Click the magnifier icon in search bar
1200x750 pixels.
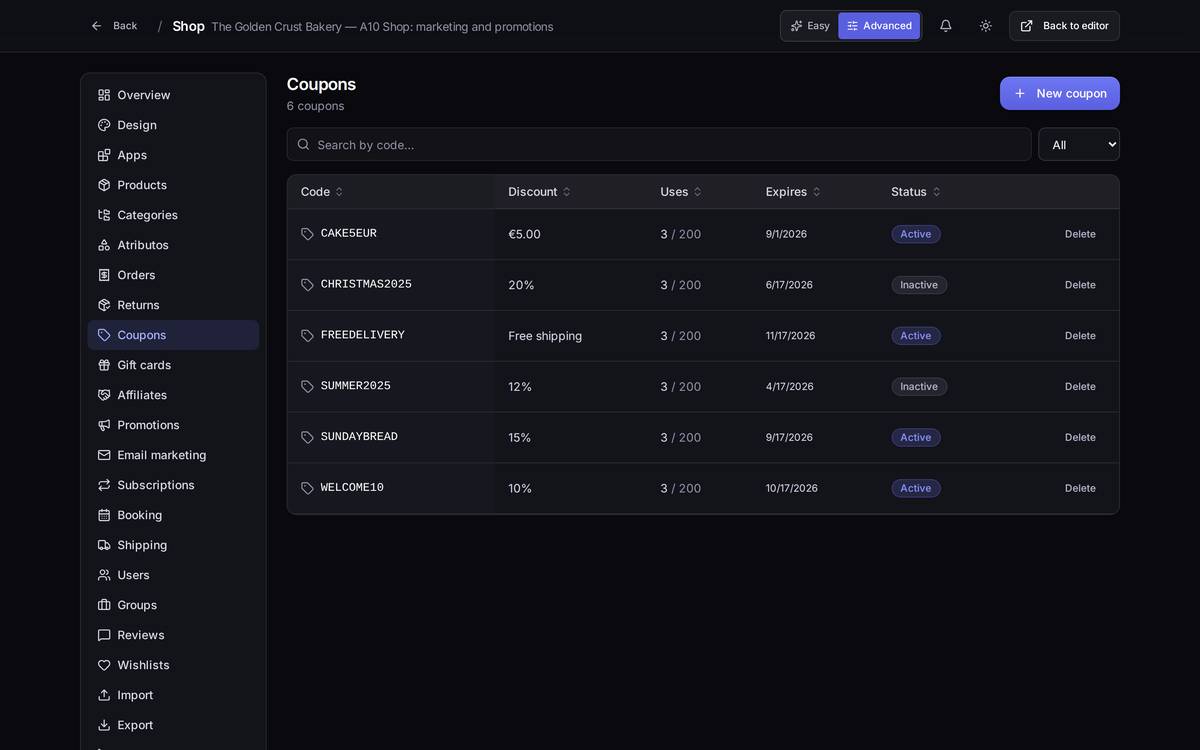pyautogui.click(x=303, y=144)
